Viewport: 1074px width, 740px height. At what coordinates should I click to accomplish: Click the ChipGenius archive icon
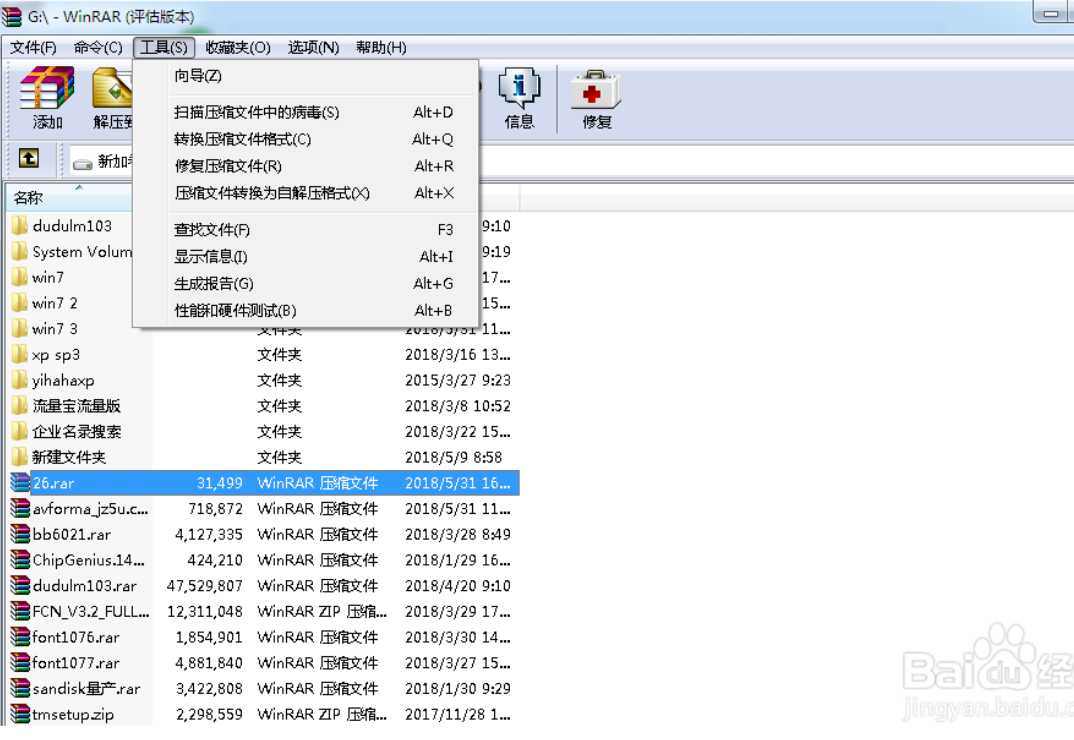(x=21, y=560)
